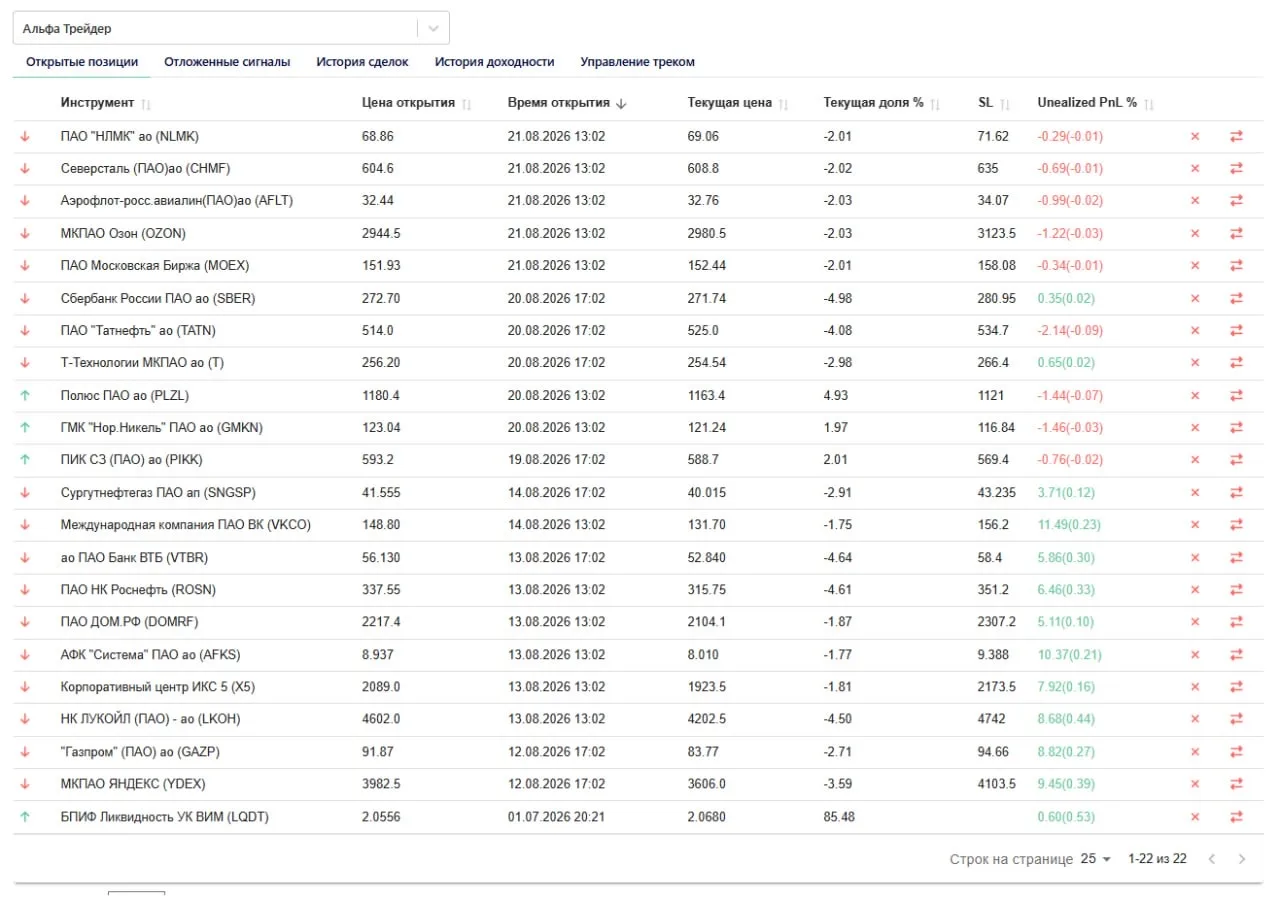Image resolution: width=1280 pixels, height=899 pixels.
Task: Open the rows-per-page dropdown showing 25
Action: [x=1096, y=859]
